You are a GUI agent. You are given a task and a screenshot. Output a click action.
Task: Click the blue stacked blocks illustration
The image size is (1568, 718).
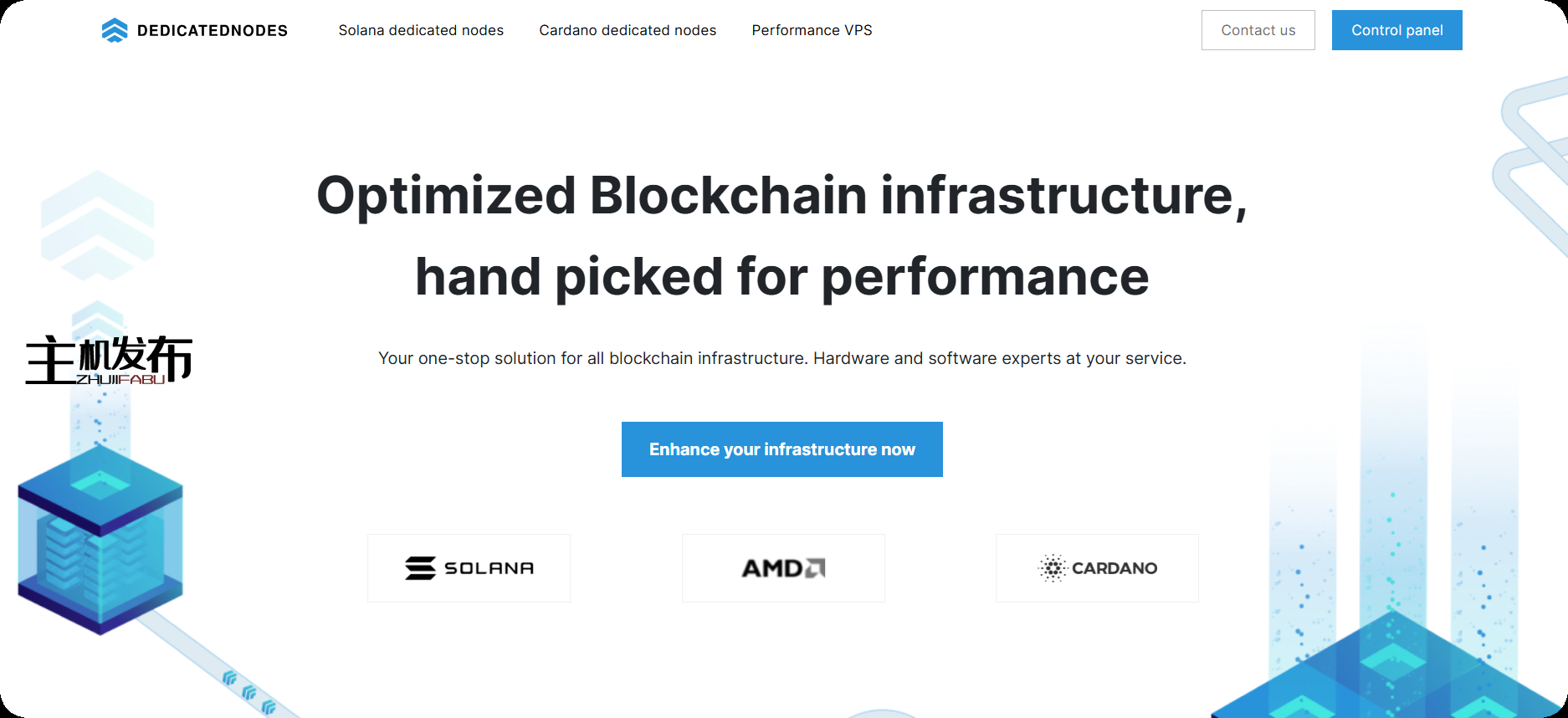point(1389,669)
